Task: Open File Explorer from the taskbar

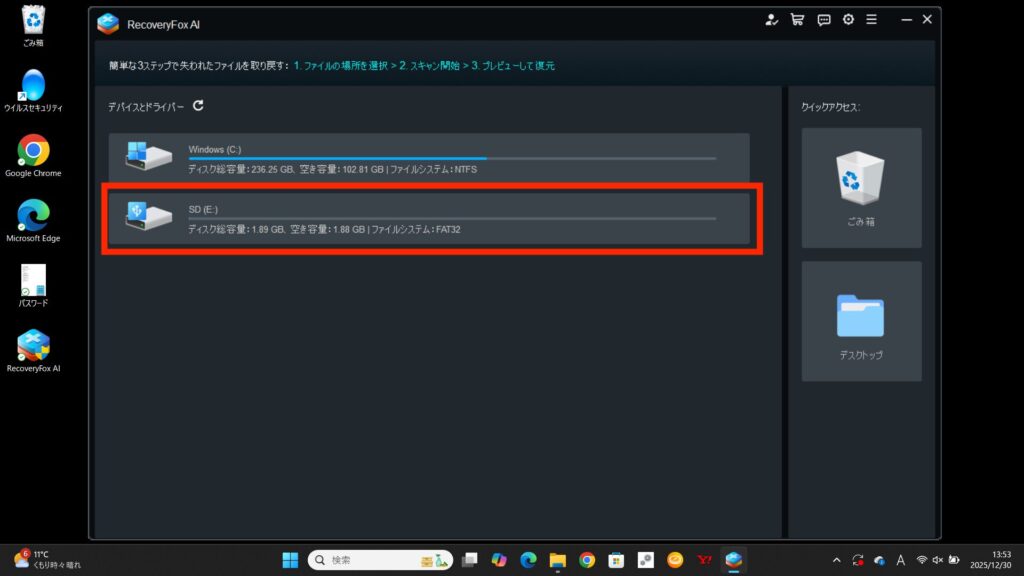Action: click(557, 560)
